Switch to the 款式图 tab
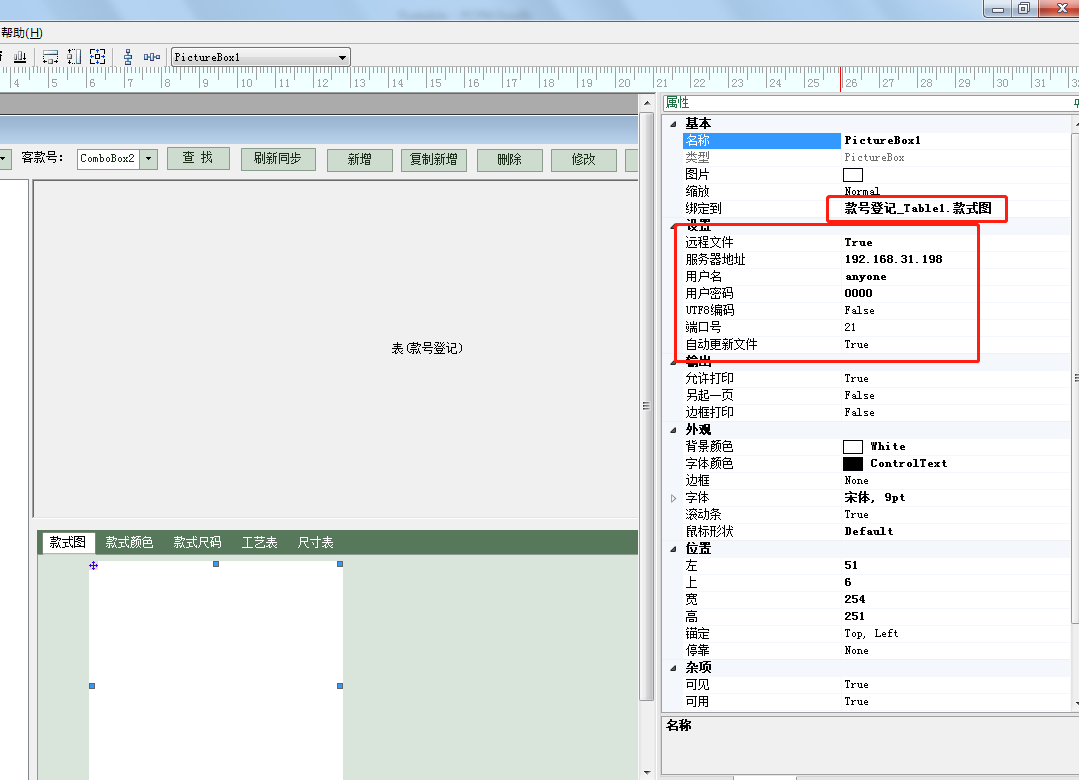The width and height of the screenshot is (1079, 780). click(x=67, y=542)
